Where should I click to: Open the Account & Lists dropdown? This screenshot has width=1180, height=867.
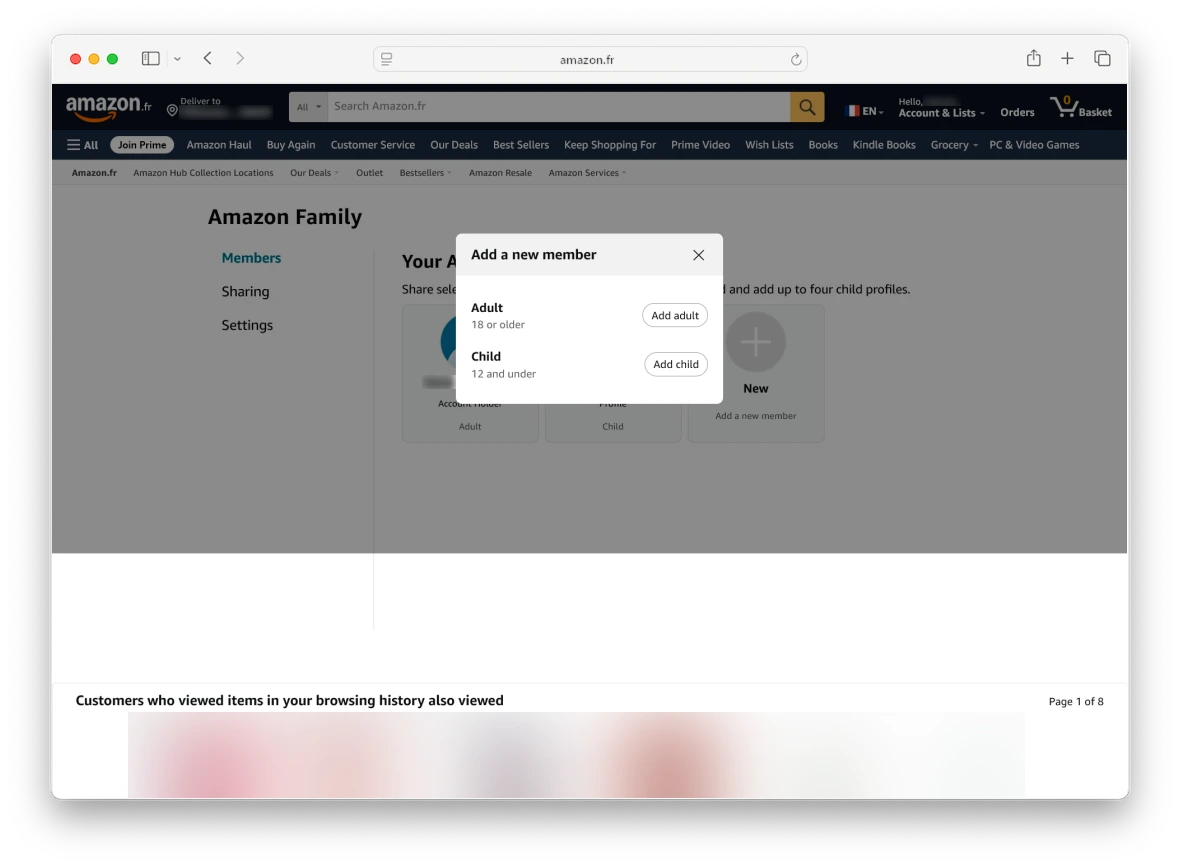point(941,113)
